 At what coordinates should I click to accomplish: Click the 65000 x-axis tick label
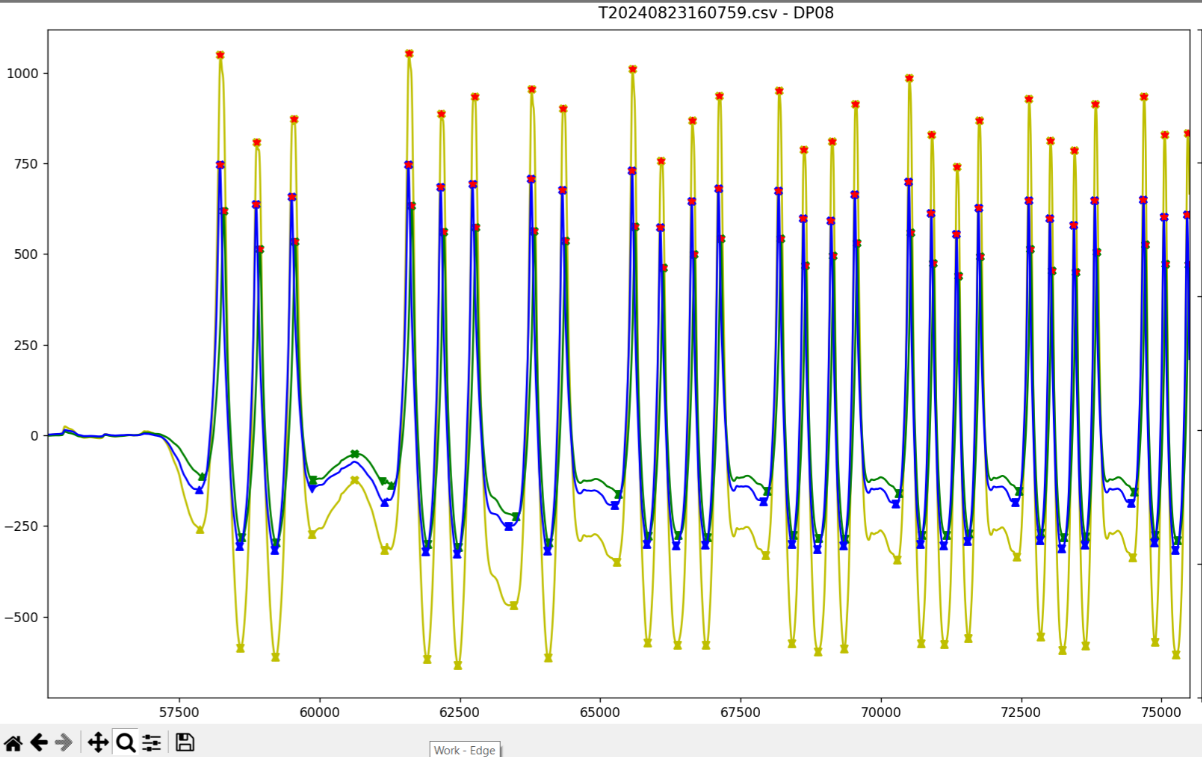coord(599,713)
